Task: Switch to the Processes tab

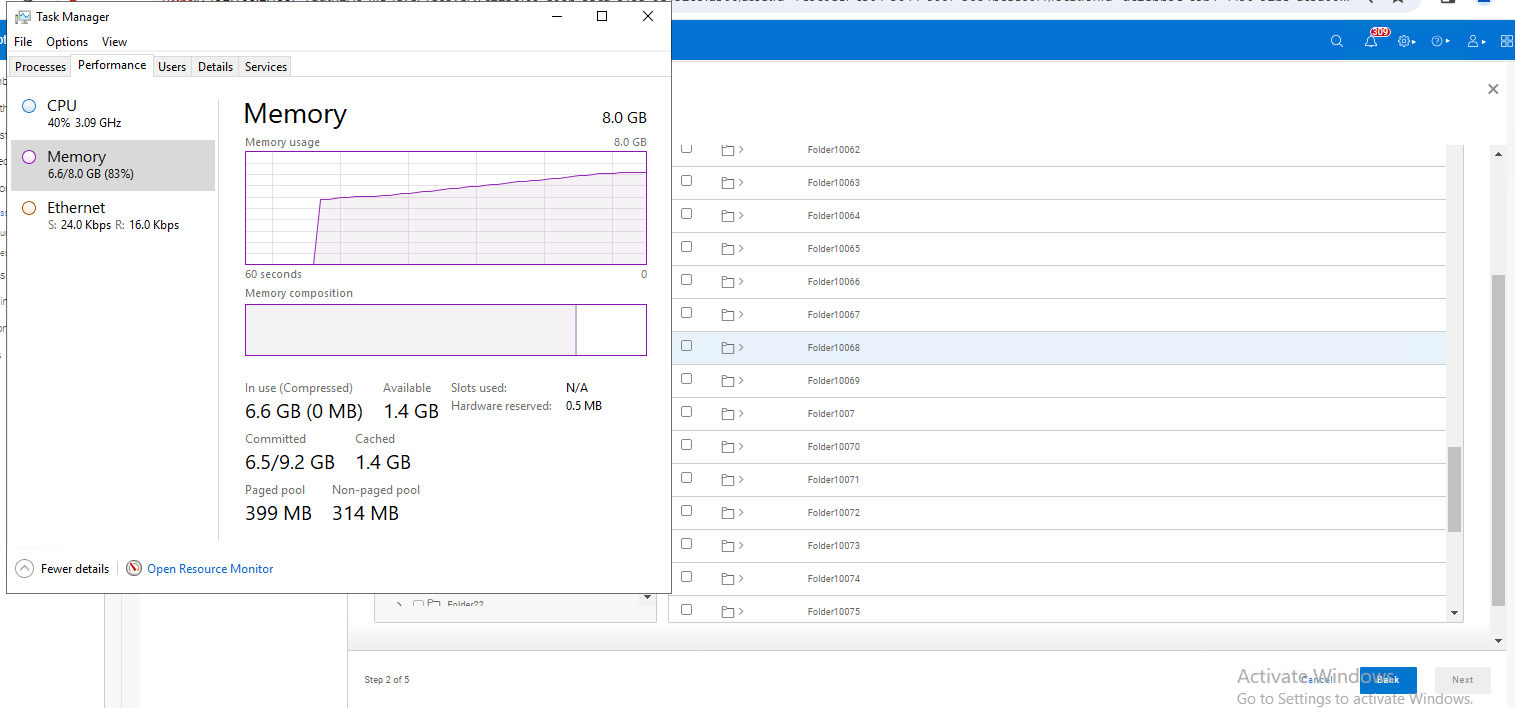Action: tap(40, 66)
